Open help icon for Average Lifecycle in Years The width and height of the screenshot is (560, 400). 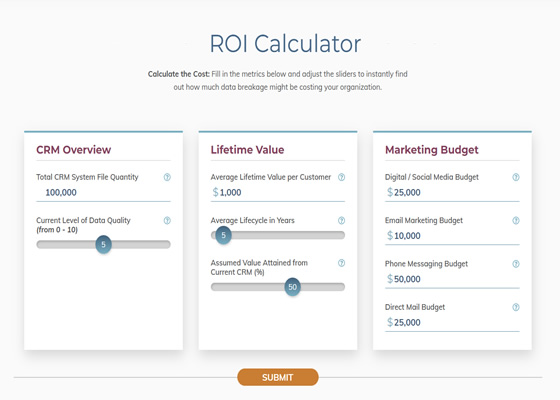341,220
